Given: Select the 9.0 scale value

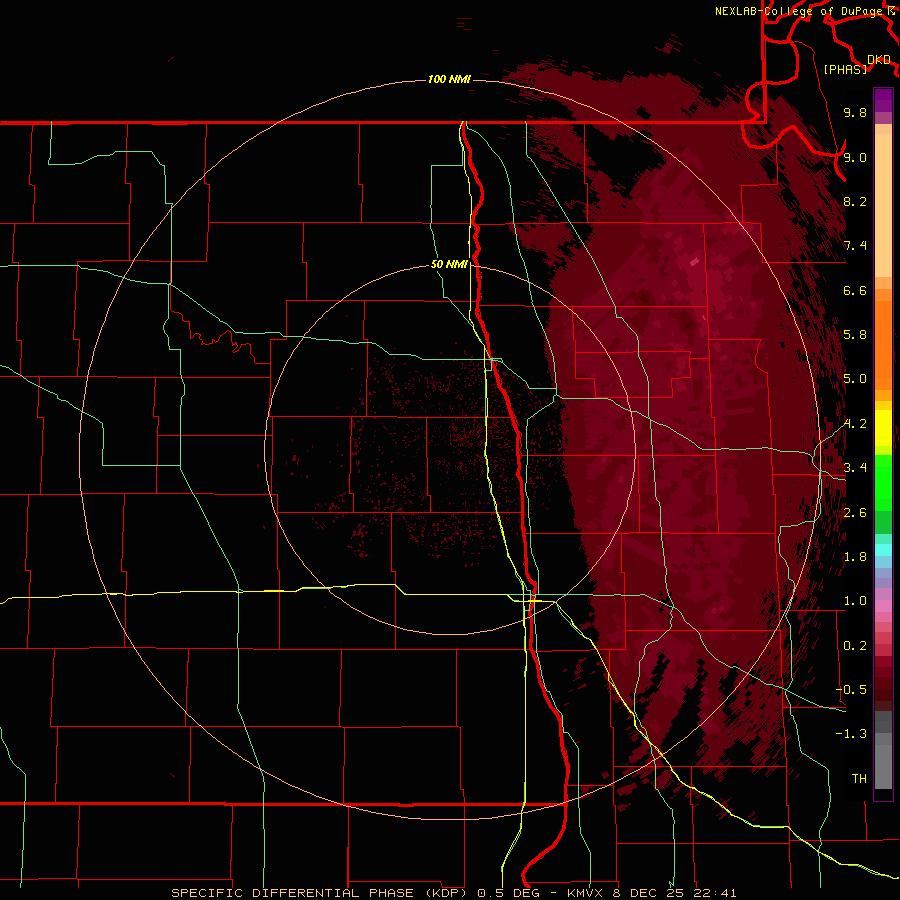Looking at the screenshot, I should click(x=855, y=157).
